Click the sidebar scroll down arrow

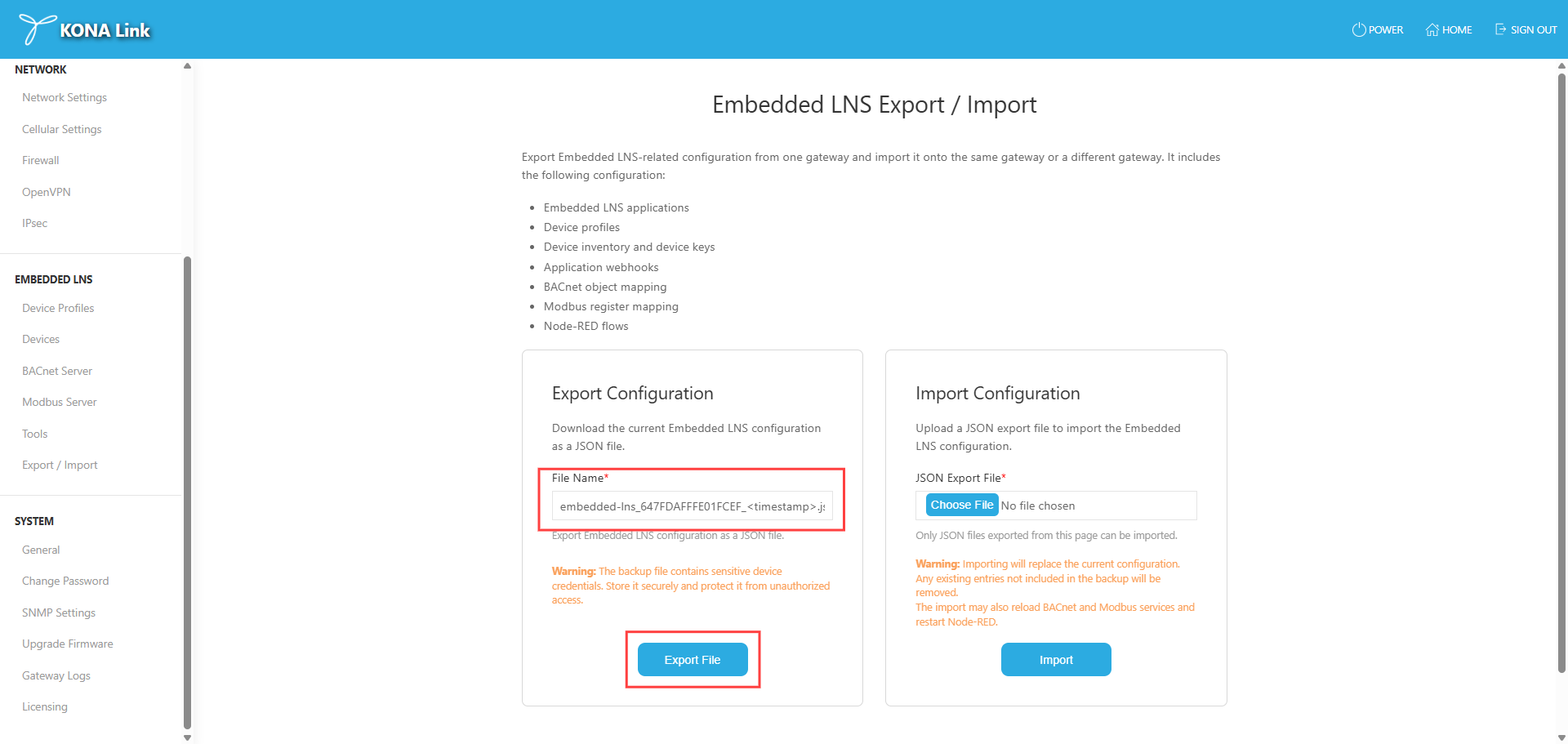click(187, 737)
